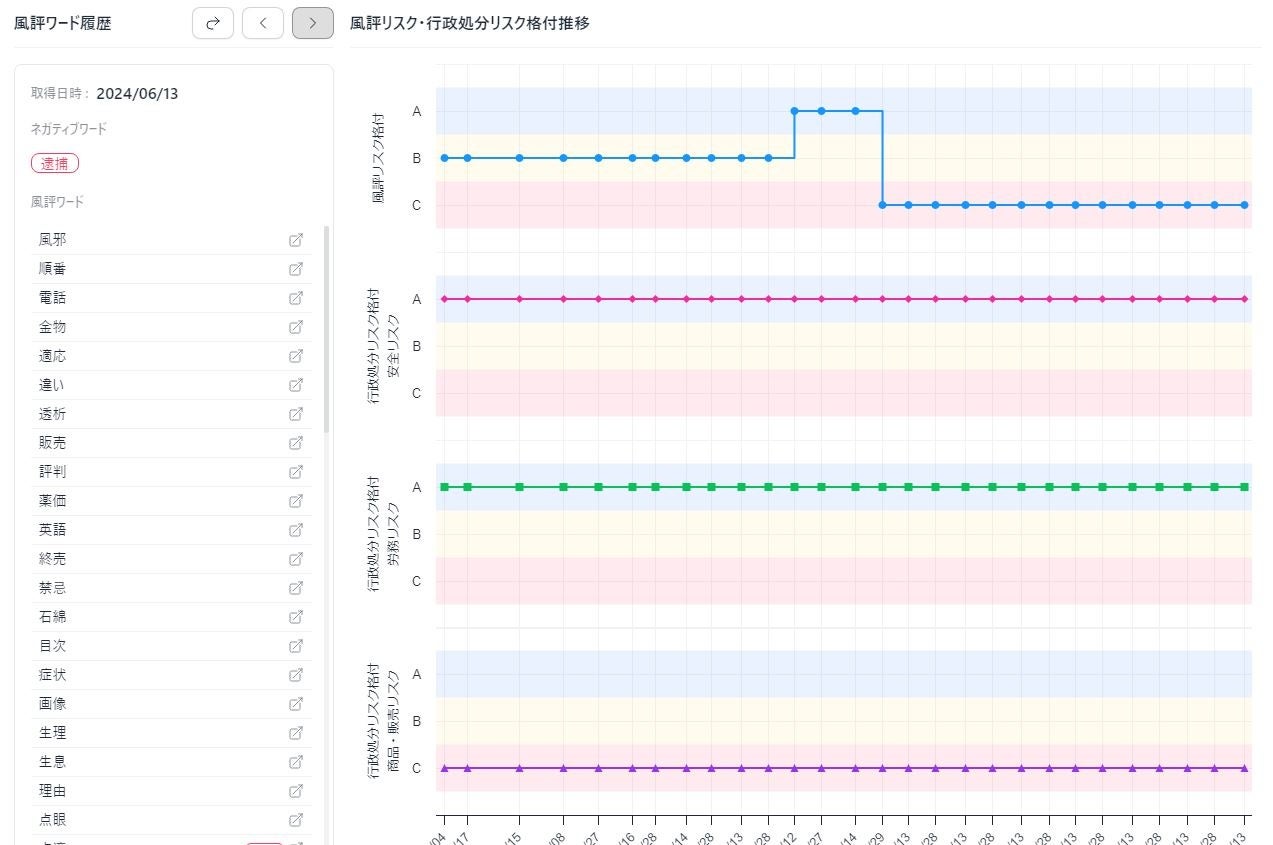Select the 禁忌 word in the list

point(53,588)
